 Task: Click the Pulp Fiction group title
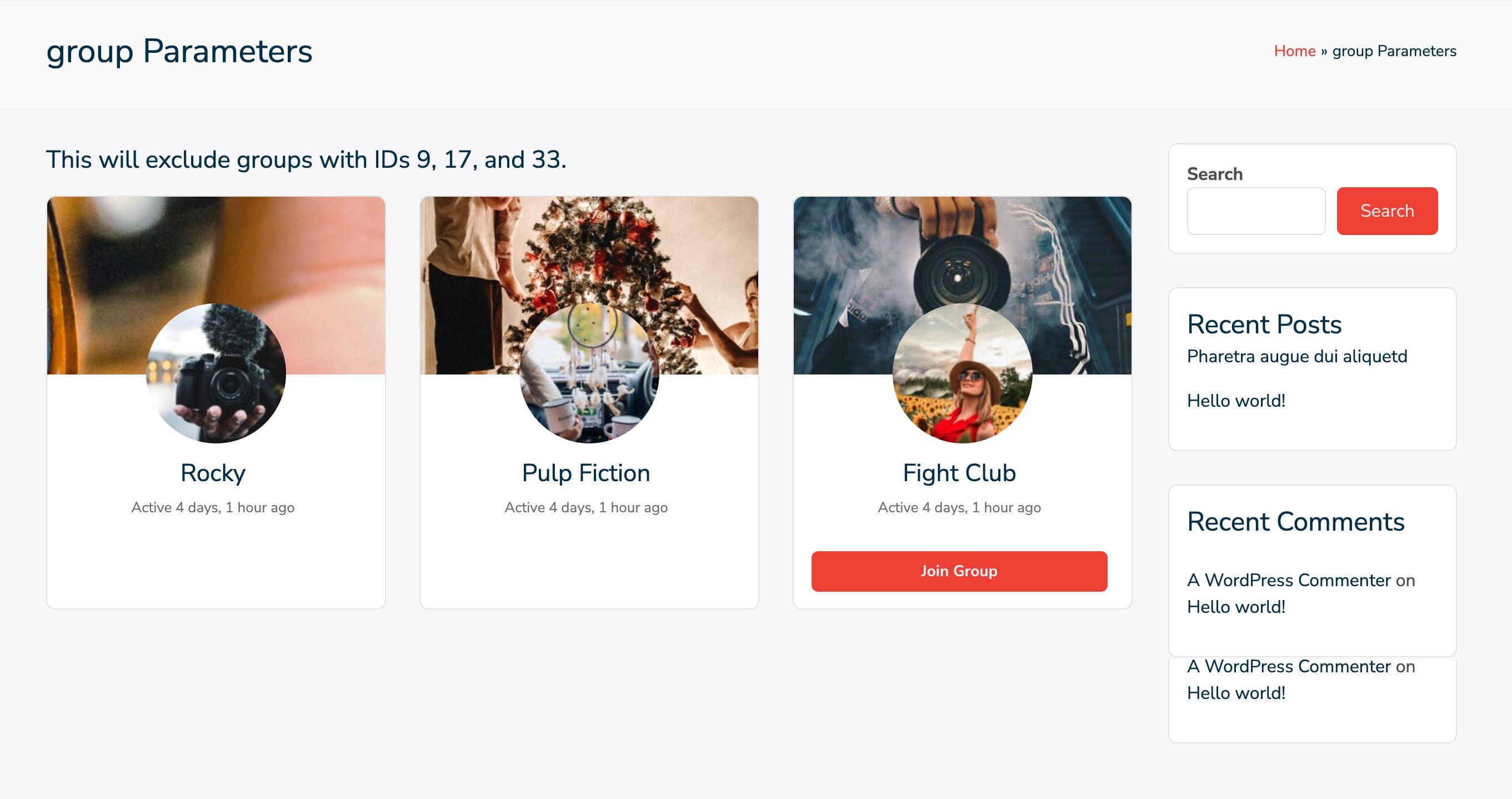click(586, 473)
